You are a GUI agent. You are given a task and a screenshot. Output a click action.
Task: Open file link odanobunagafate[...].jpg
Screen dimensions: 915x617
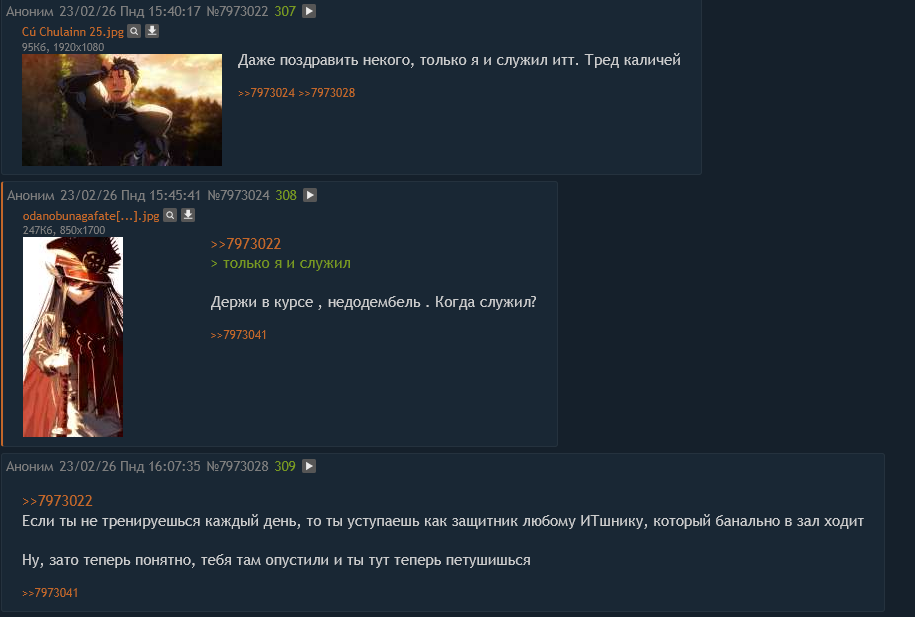pos(91,216)
